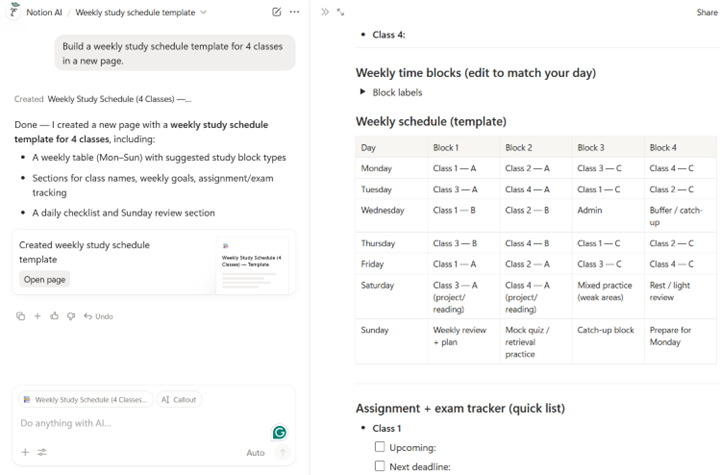Open the chat title dropdown chevron
This screenshot has width=720, height=475.
204,12
